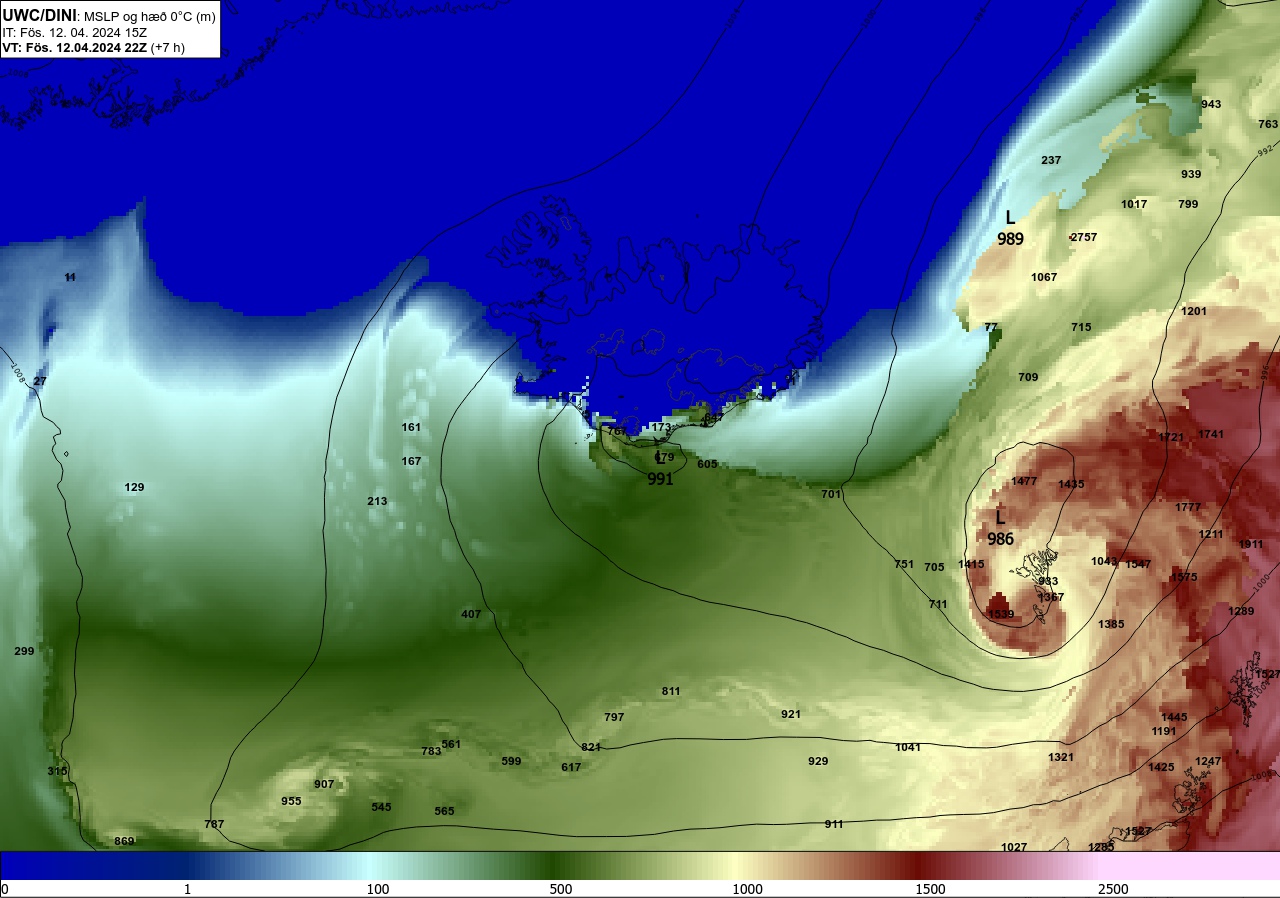Click the 299 height value
Screen dimensions: 1280x898
(x=24, y=651)
